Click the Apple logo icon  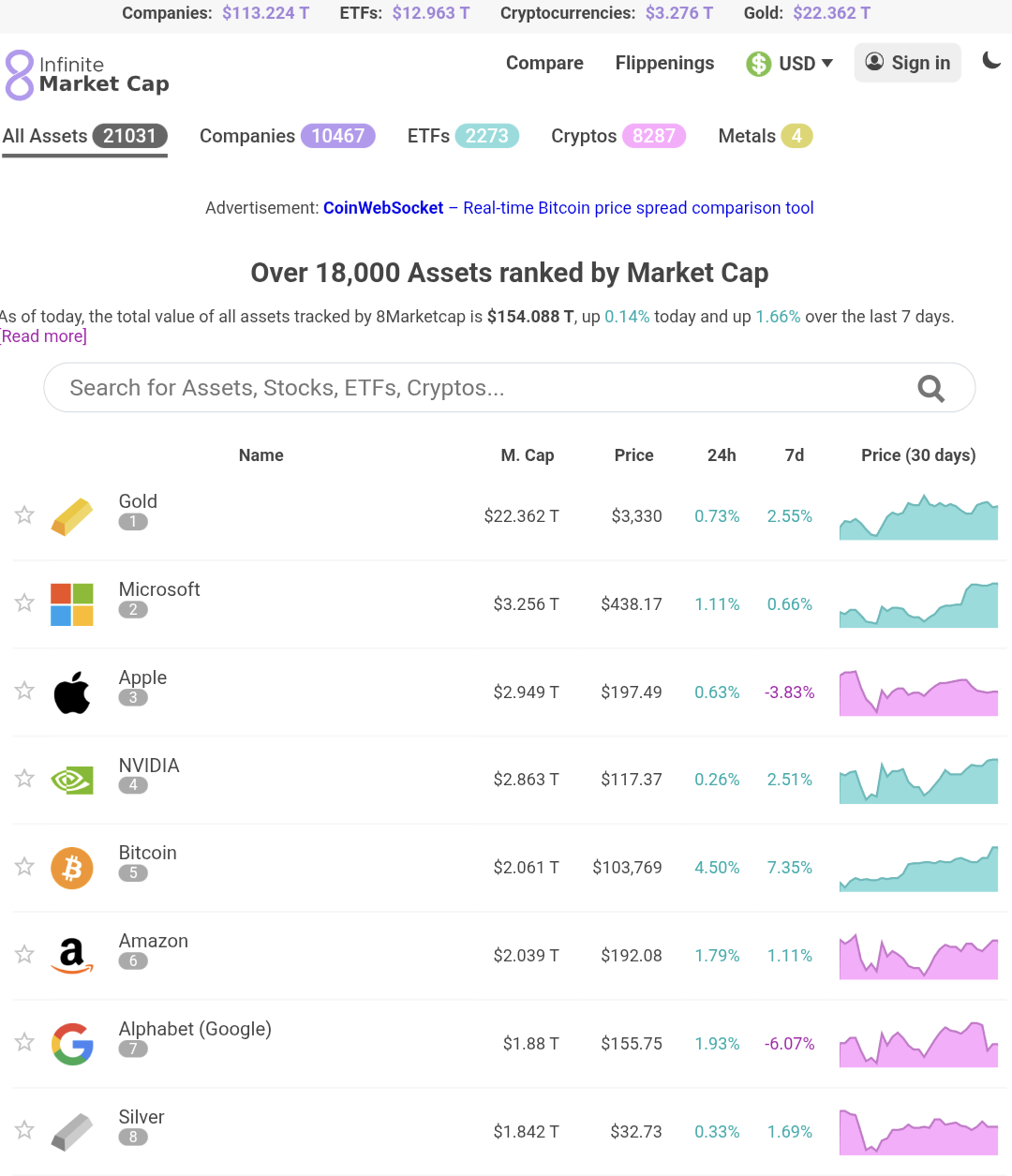click(x=72, y=692)
